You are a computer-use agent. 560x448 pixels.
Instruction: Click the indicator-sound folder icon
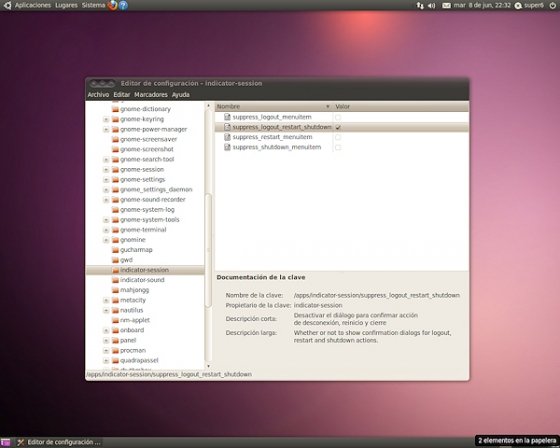115,280
